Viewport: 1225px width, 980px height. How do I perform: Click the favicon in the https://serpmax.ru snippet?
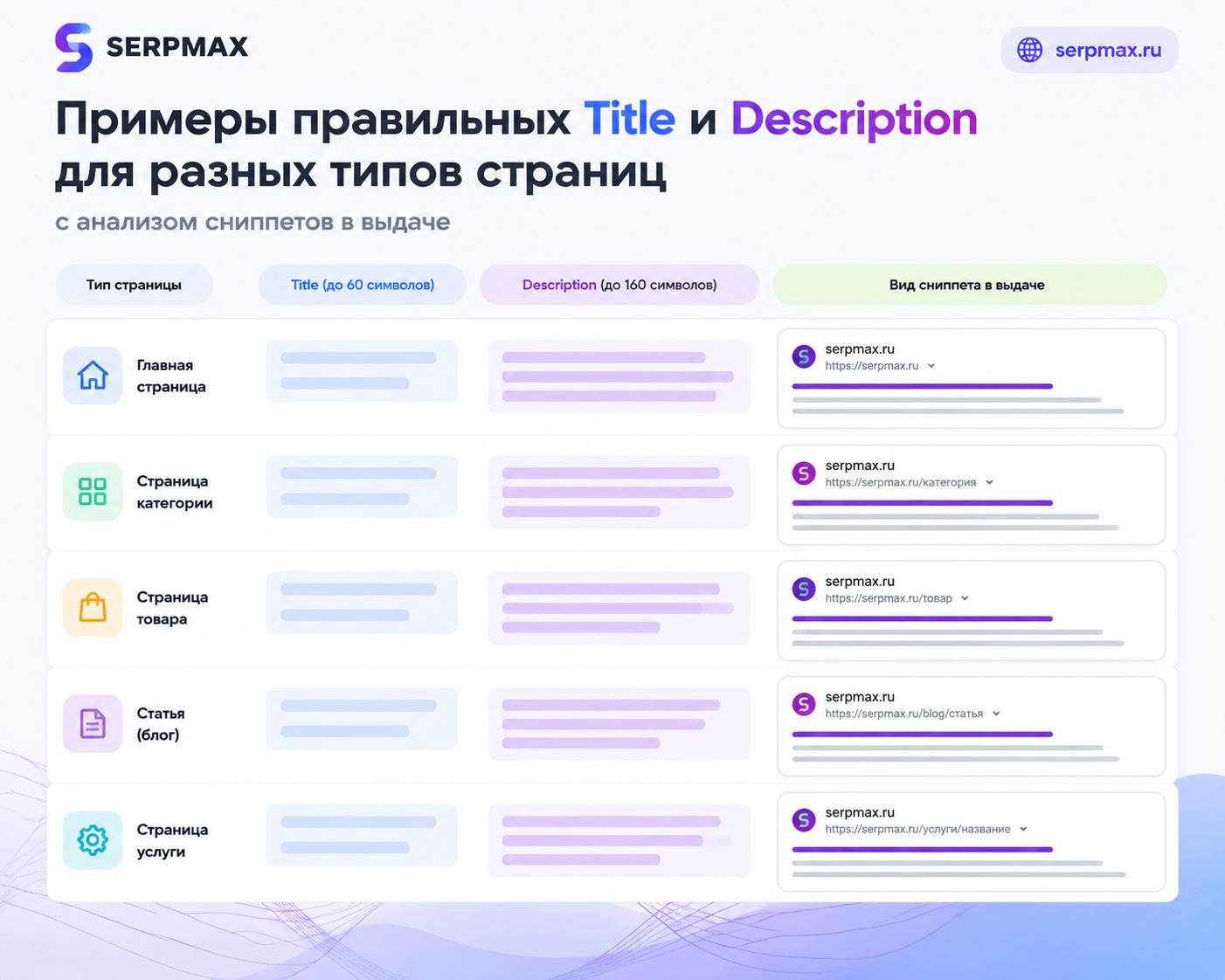pos(804,356)
